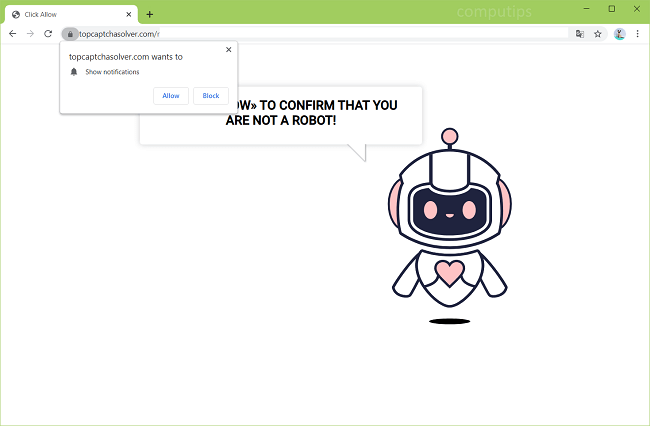Open a new tab with plus button
The height and width of the screenshot is (426, 650).
(x=150, y=14)
